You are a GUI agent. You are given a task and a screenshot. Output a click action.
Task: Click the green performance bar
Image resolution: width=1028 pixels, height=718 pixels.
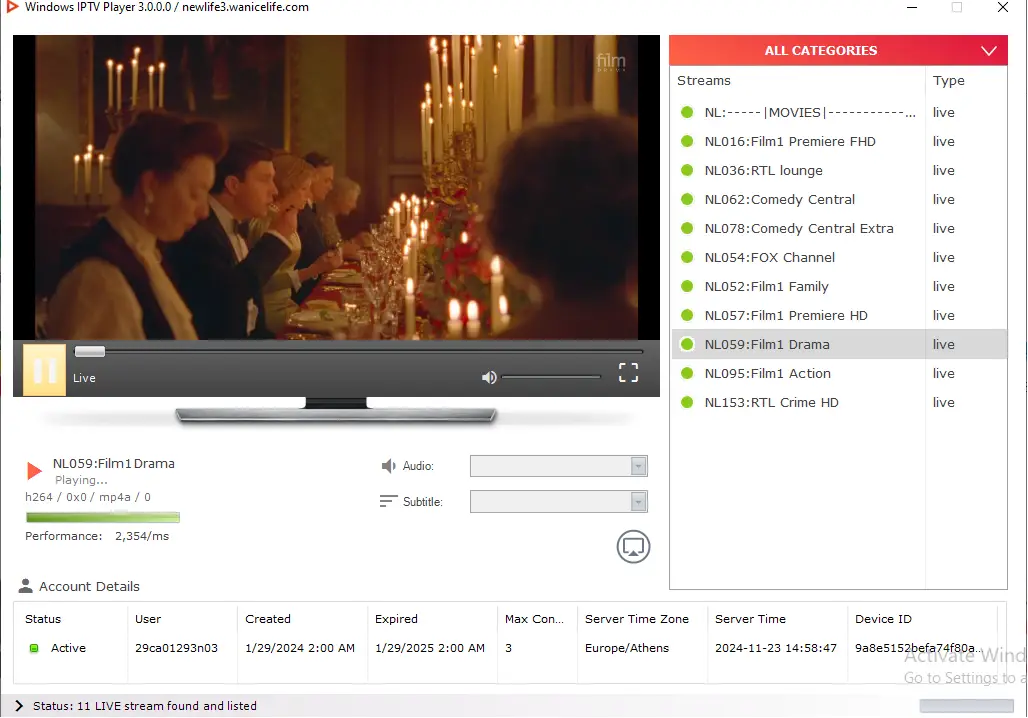pyautogui.click(x=103, y=517)
